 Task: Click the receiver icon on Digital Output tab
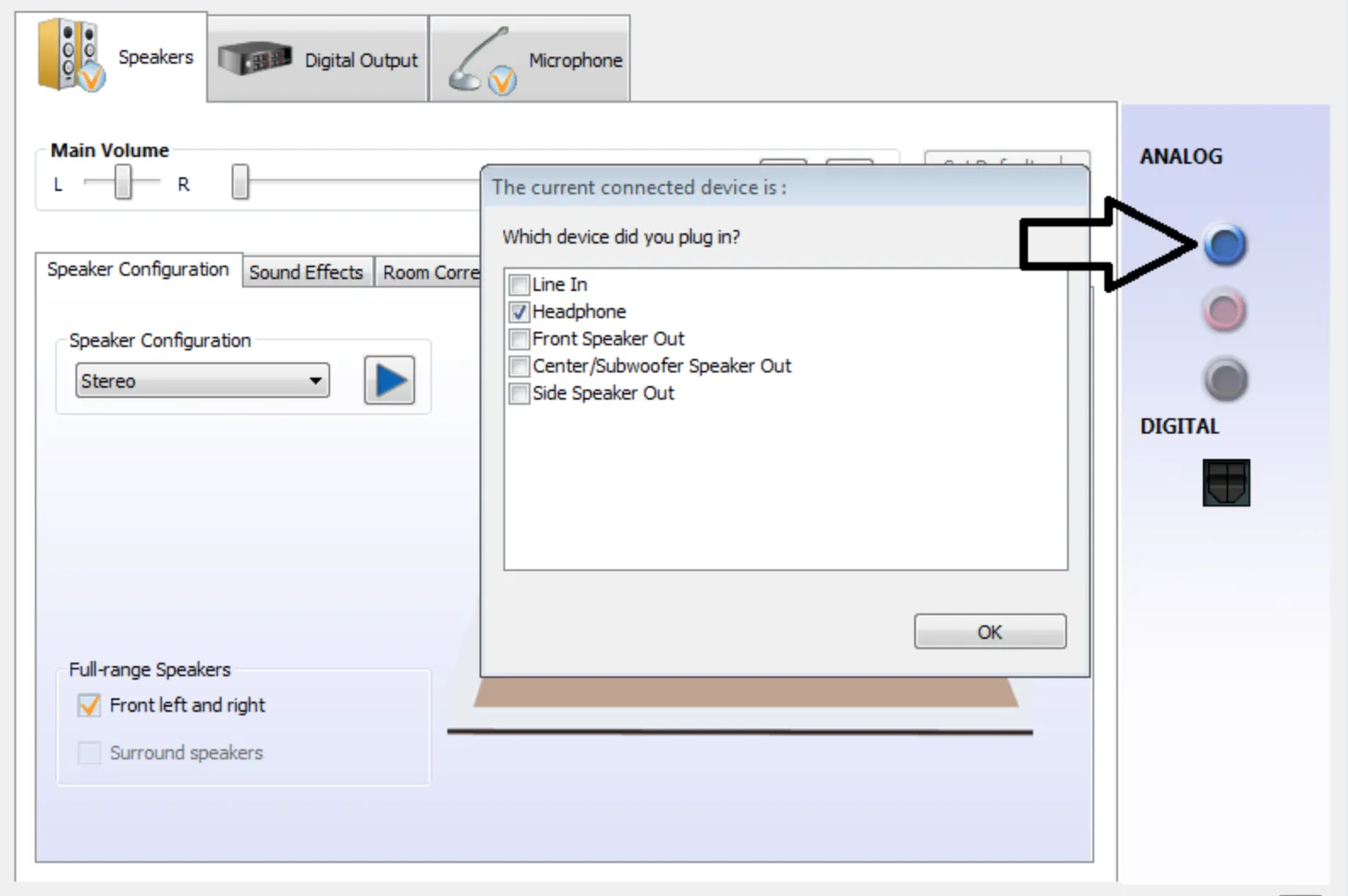coord(255,59)
